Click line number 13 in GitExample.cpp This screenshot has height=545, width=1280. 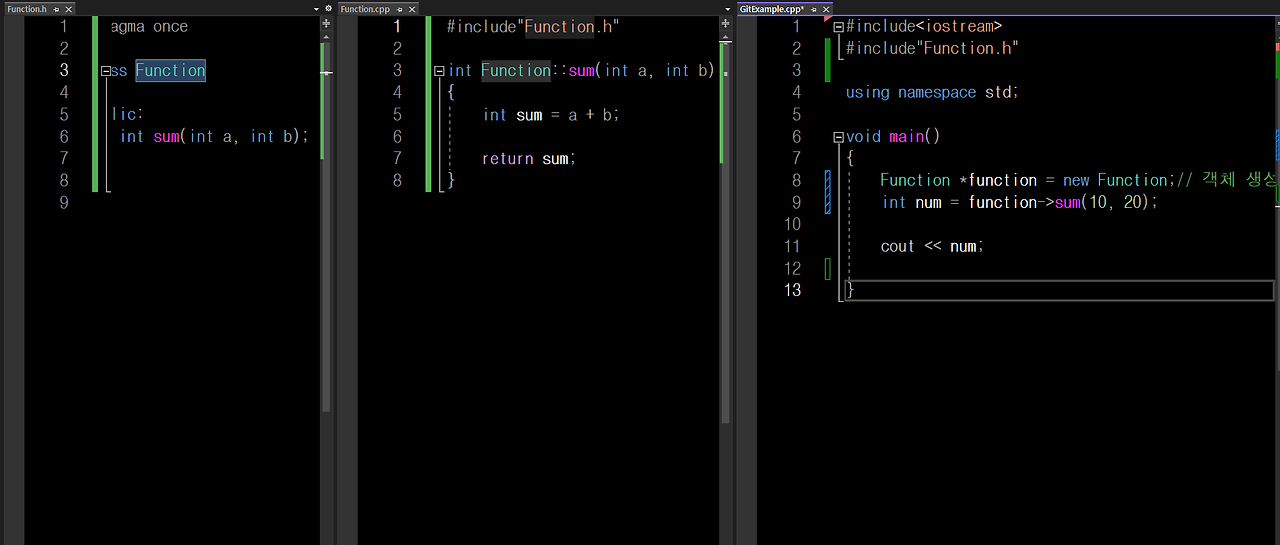pyautogui.click(x=792, y=290)
